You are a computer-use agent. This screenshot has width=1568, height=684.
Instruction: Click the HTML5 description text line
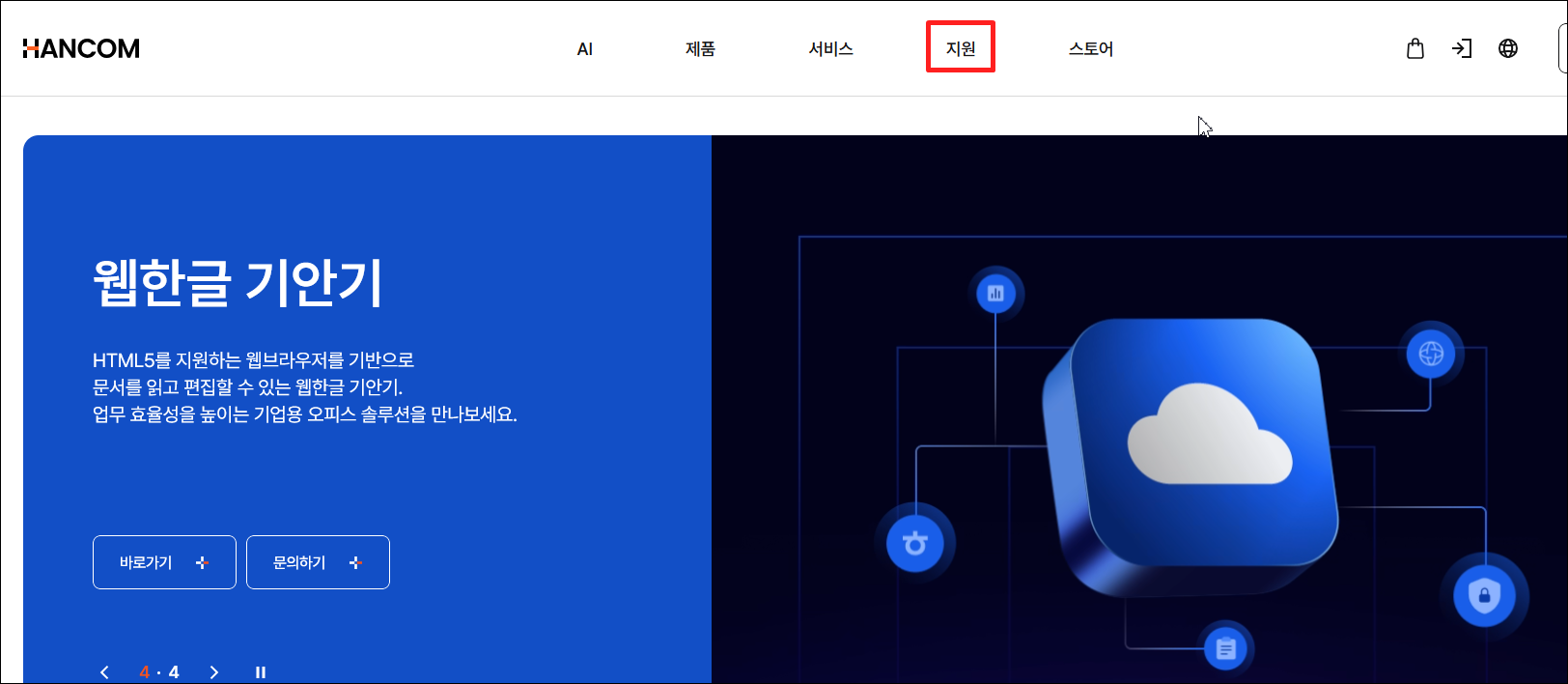(x=253, y=360)
